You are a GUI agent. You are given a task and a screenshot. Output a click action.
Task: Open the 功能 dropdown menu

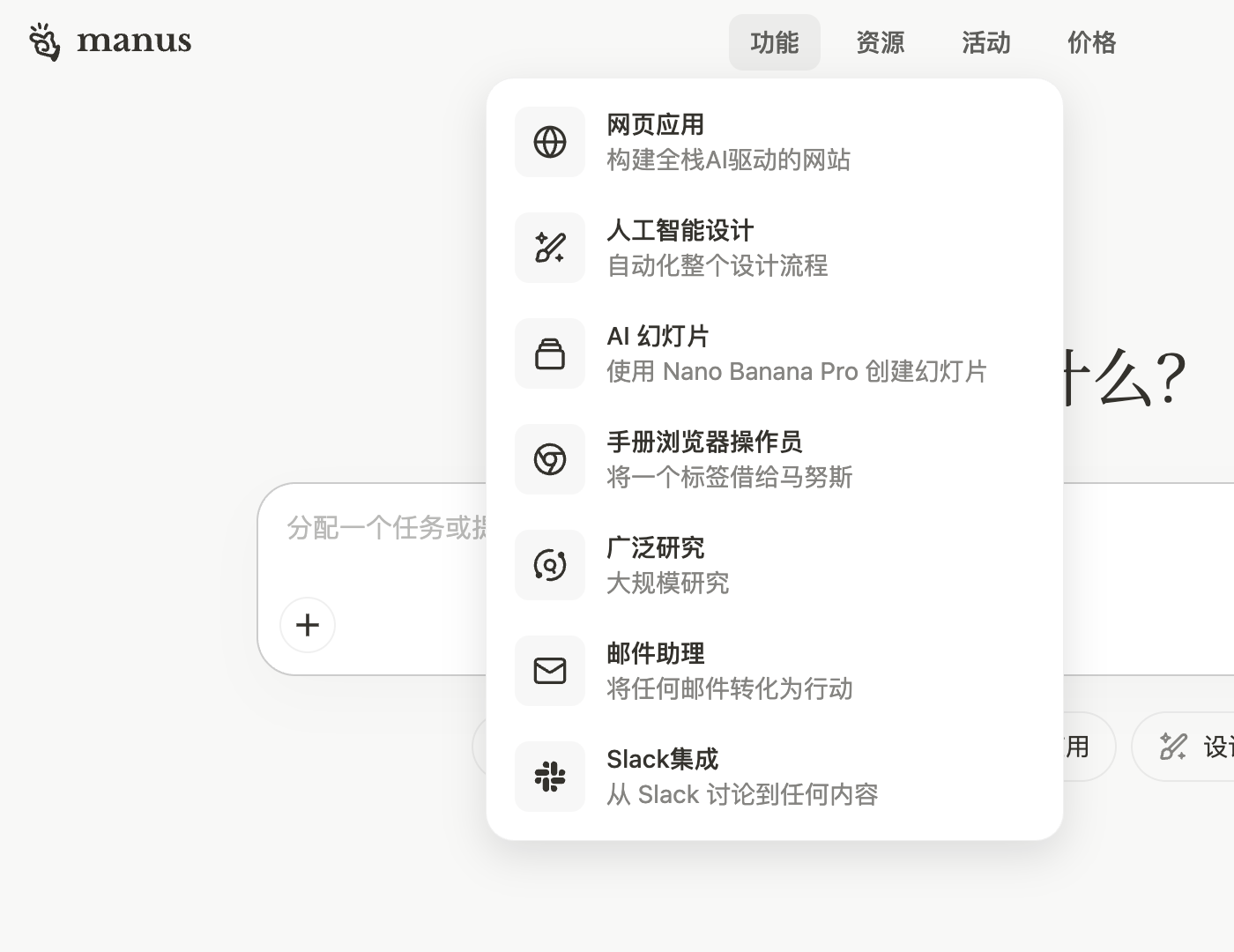774,41
